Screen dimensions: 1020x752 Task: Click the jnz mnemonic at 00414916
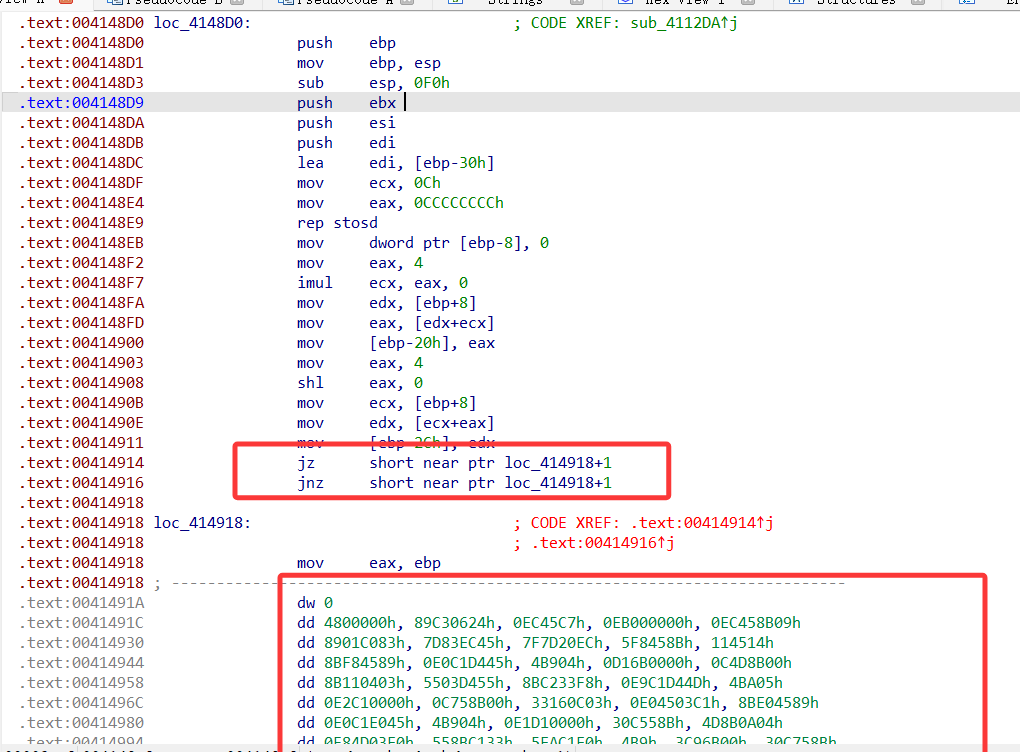tap(310, 483)
